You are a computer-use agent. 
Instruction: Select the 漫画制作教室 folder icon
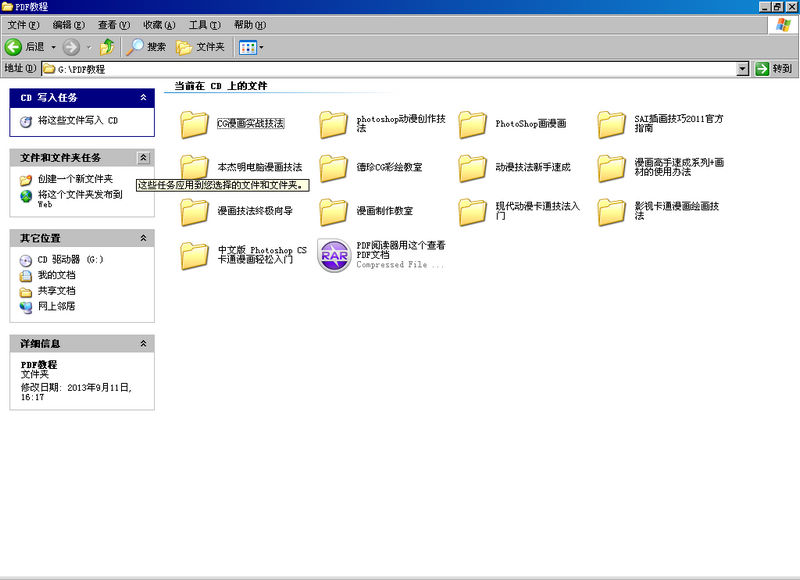(334, 211)
